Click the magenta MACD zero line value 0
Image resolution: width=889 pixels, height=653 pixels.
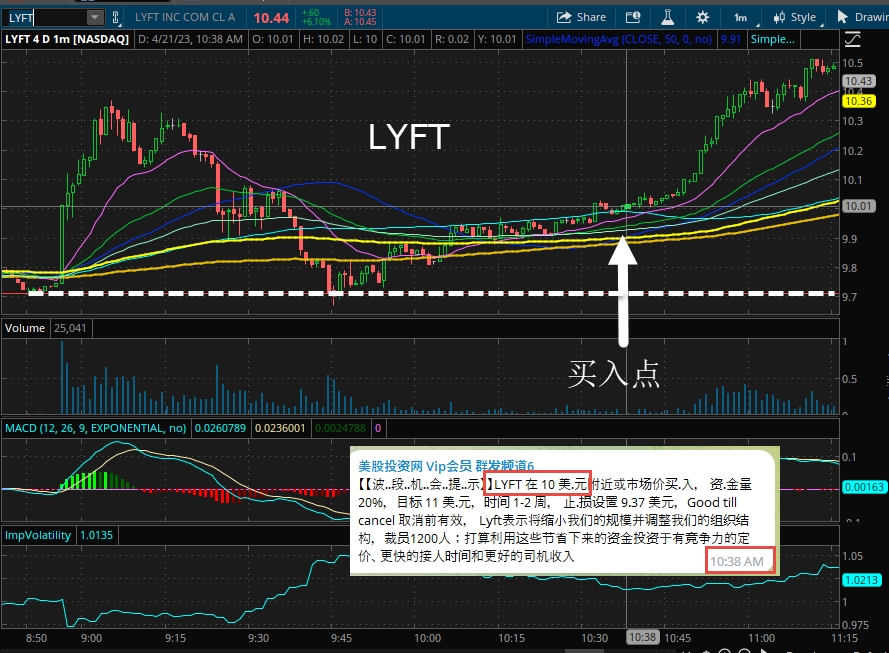tap(378, 428)
